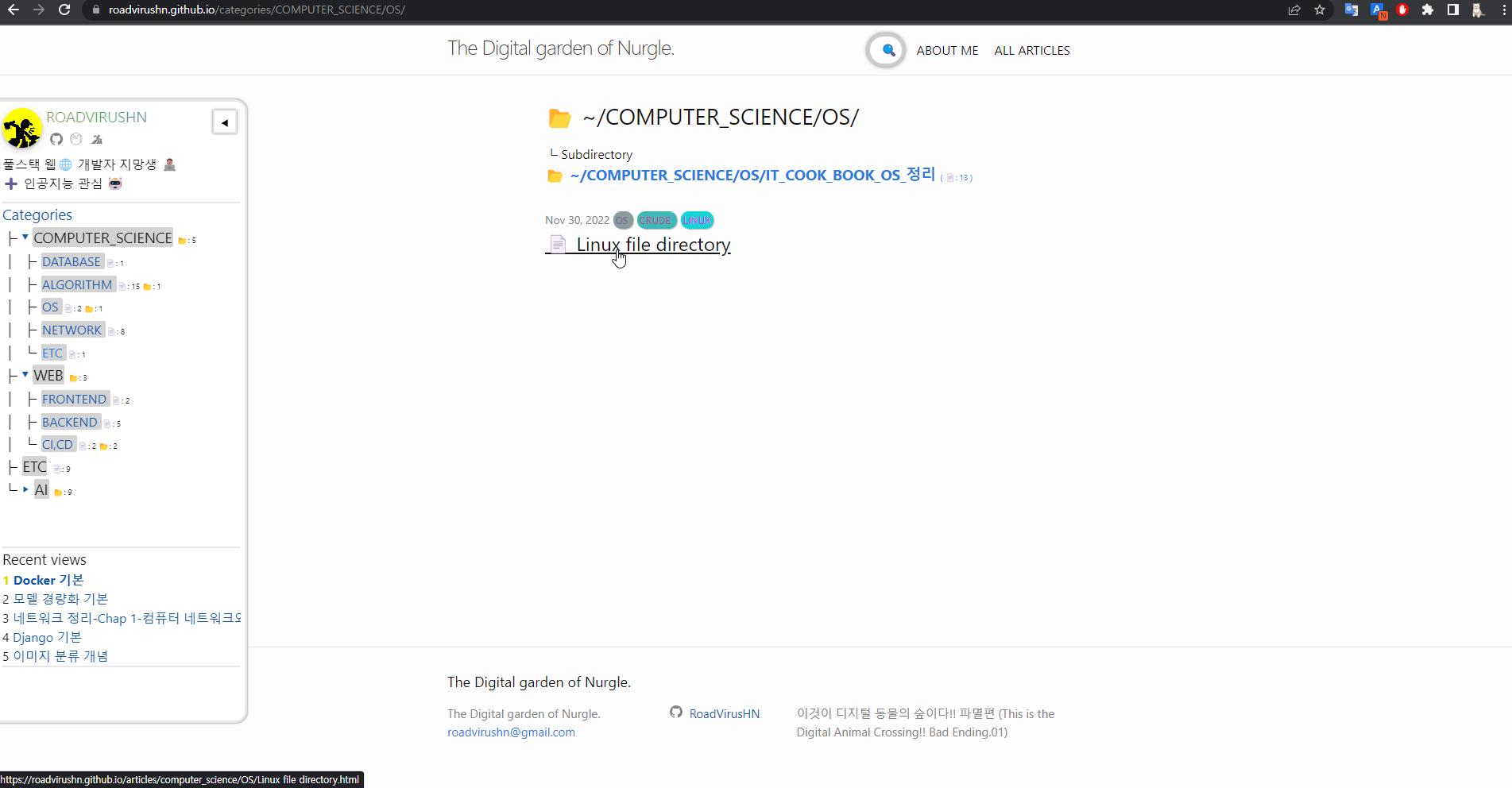This screenshot has width=1512, height=788.
Task: Reload the page with the refresh icon
Action: 64,10
